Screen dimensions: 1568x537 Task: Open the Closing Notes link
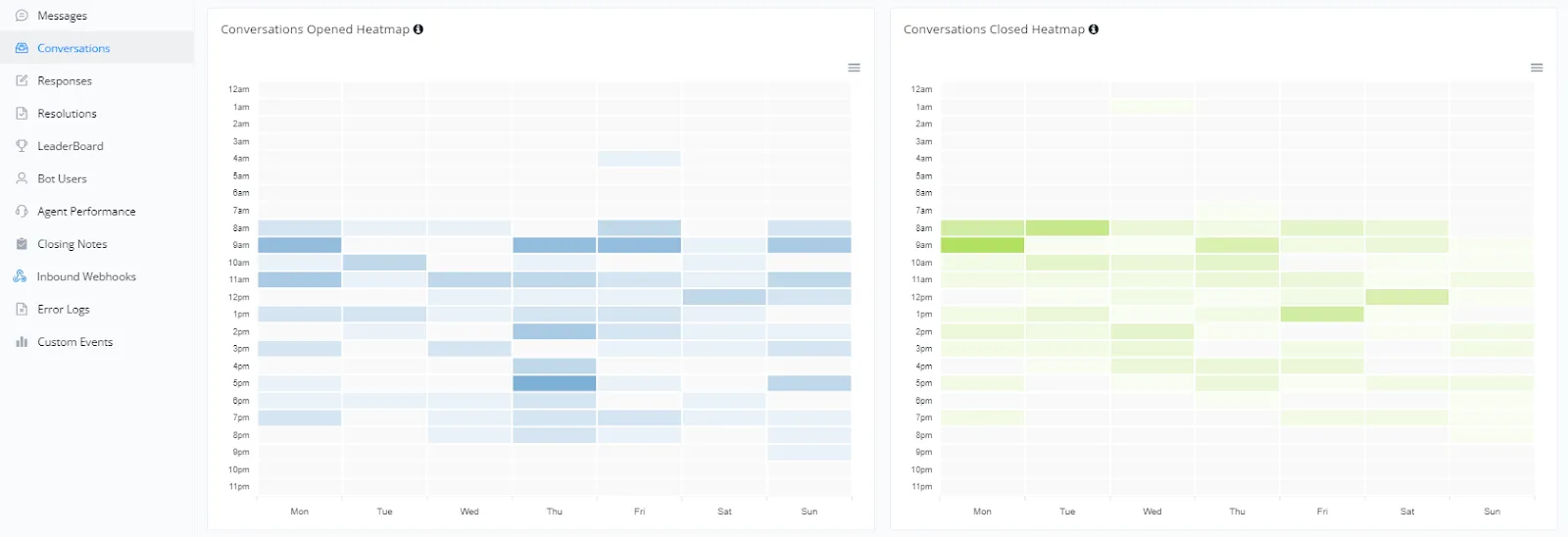73,244
